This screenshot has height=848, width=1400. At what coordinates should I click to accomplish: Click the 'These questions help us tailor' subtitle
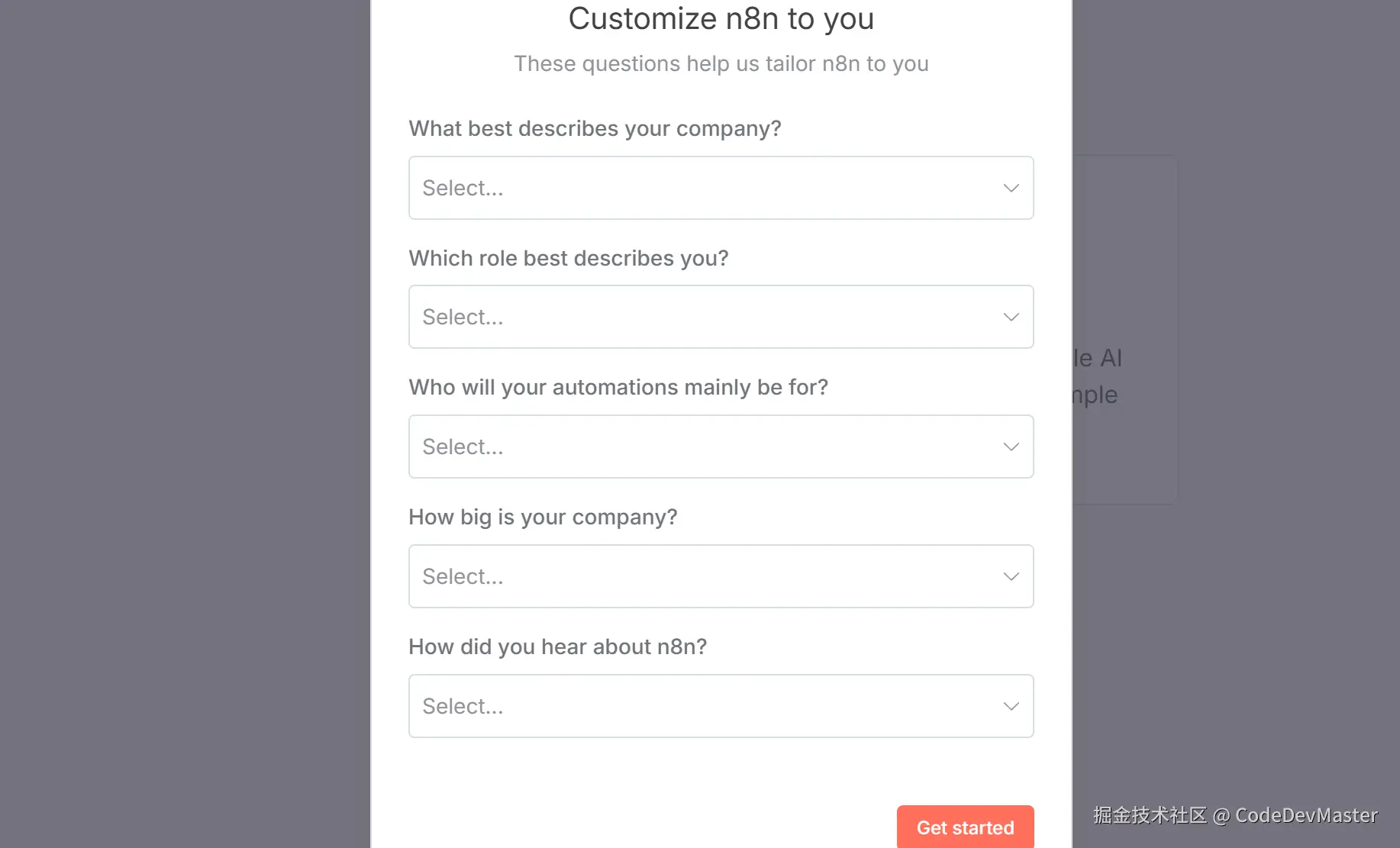721,63
